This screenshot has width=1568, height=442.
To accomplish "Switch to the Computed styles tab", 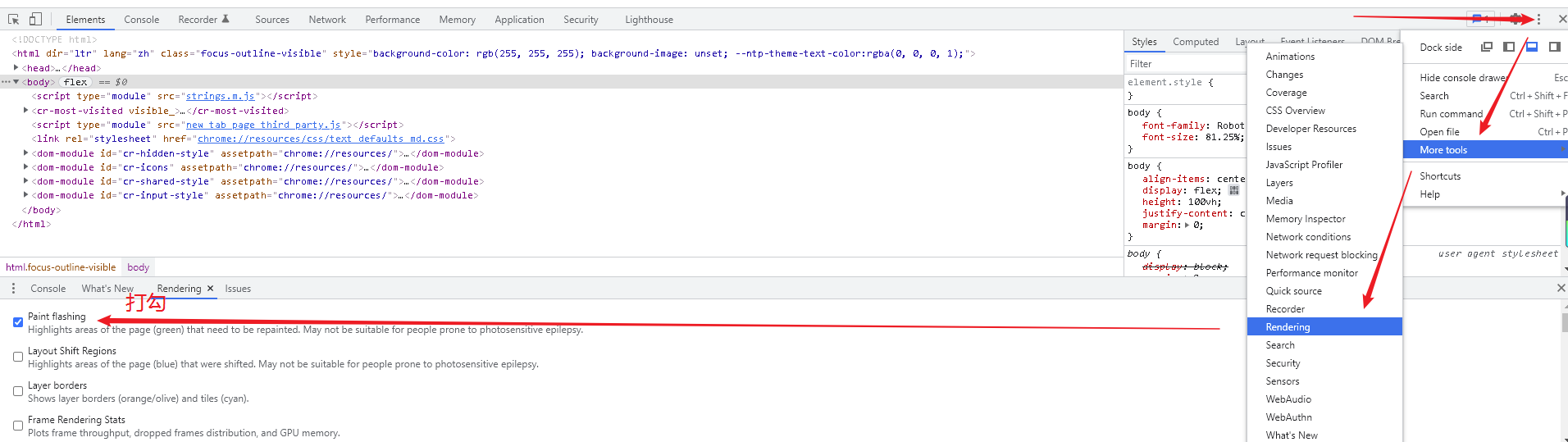I will tap(1196, 42).
